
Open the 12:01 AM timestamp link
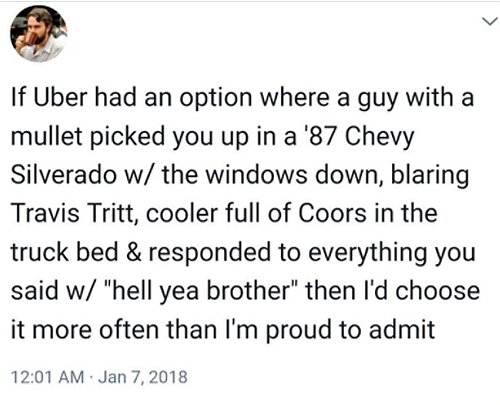pos(47,377)
